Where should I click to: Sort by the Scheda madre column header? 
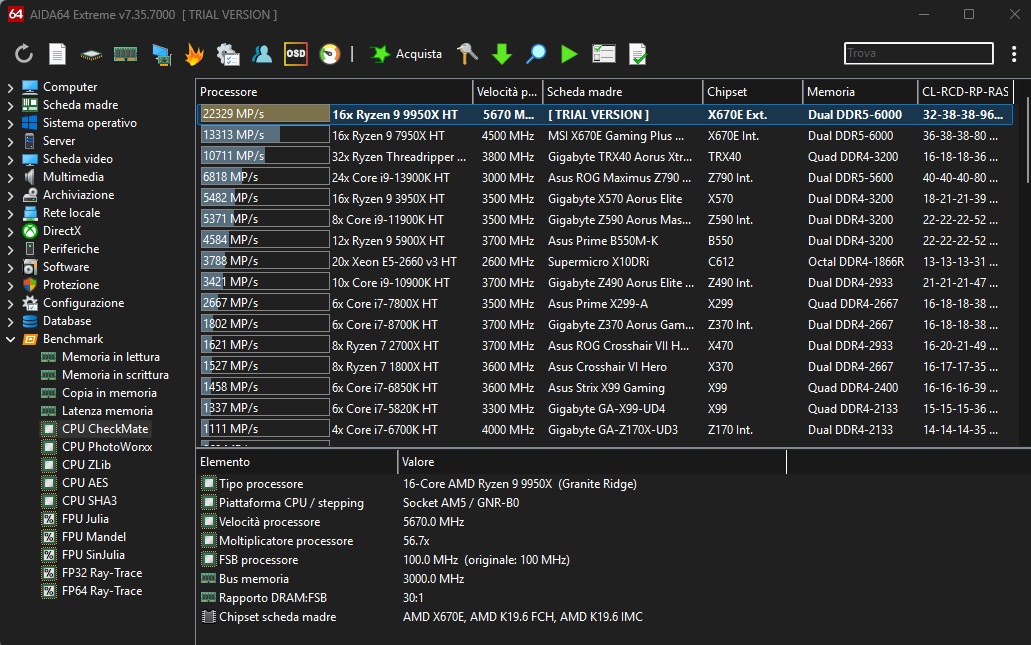pos(622,92)
